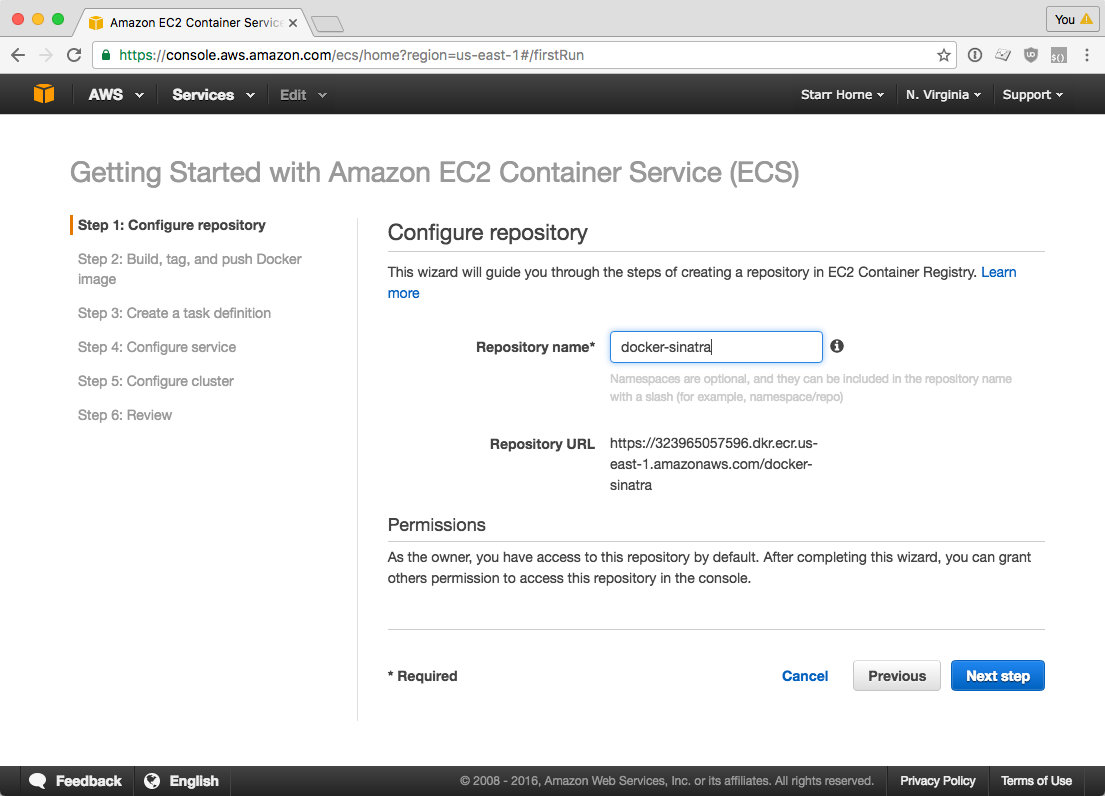Screen dimensions: 1105x796
Task: Click the Feedback speech bubble icon
Action: [37, 781]
